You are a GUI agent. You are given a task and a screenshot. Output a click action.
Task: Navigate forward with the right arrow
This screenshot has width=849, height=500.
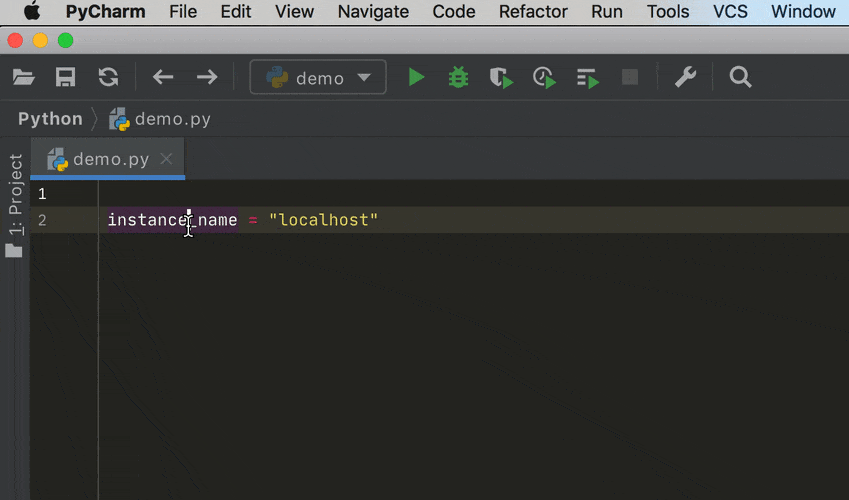click(207, 78)
